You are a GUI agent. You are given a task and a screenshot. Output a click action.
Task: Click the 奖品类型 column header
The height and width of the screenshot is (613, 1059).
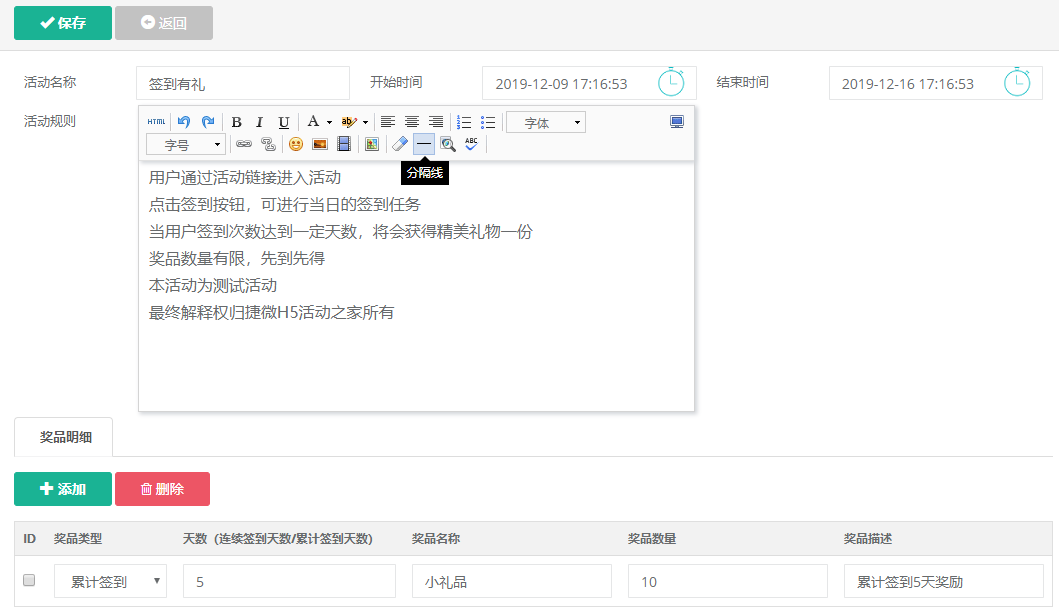click(x=78, y=539)
